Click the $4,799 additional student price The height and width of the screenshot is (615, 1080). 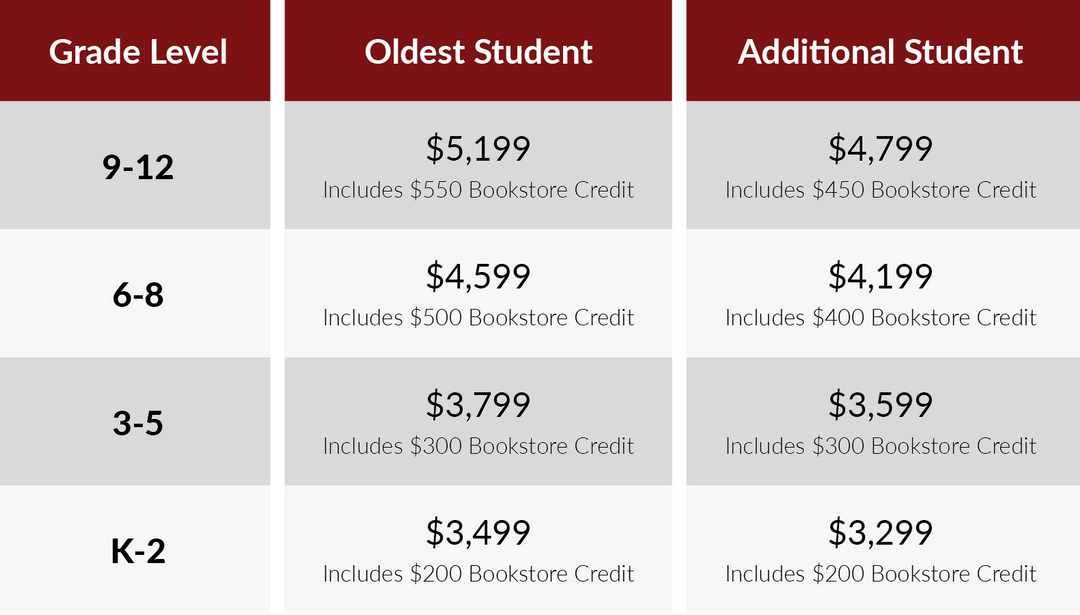click(880, 148)
